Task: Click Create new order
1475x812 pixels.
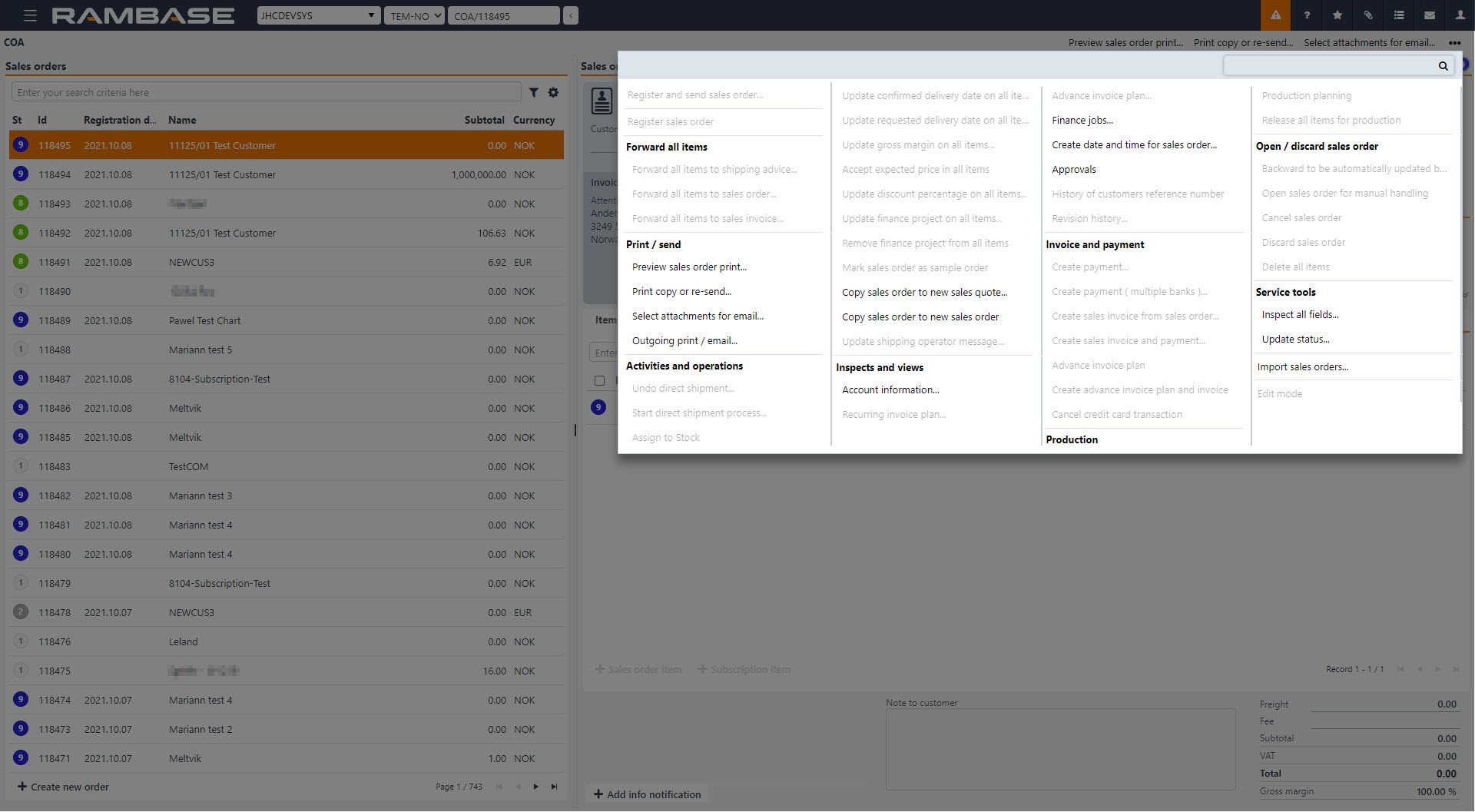Action: 64,787
